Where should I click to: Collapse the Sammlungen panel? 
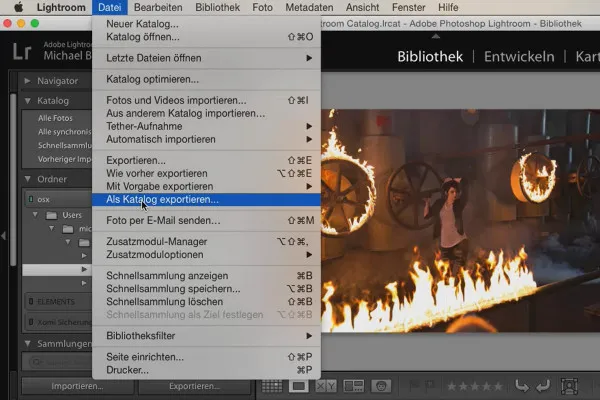pos(28,343)
